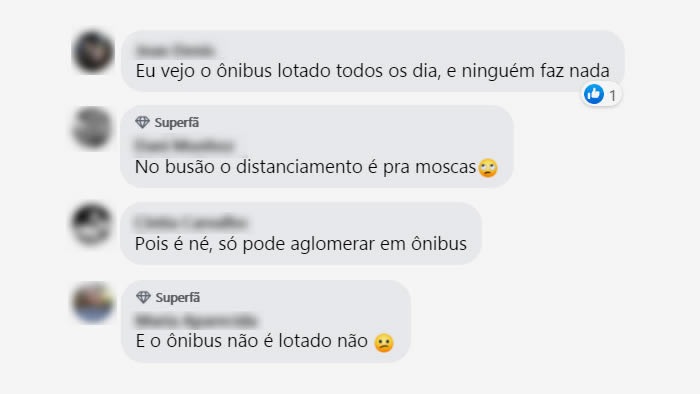Click the eye-roll emoji after "pra moscas"

click(x=488, y=168)
